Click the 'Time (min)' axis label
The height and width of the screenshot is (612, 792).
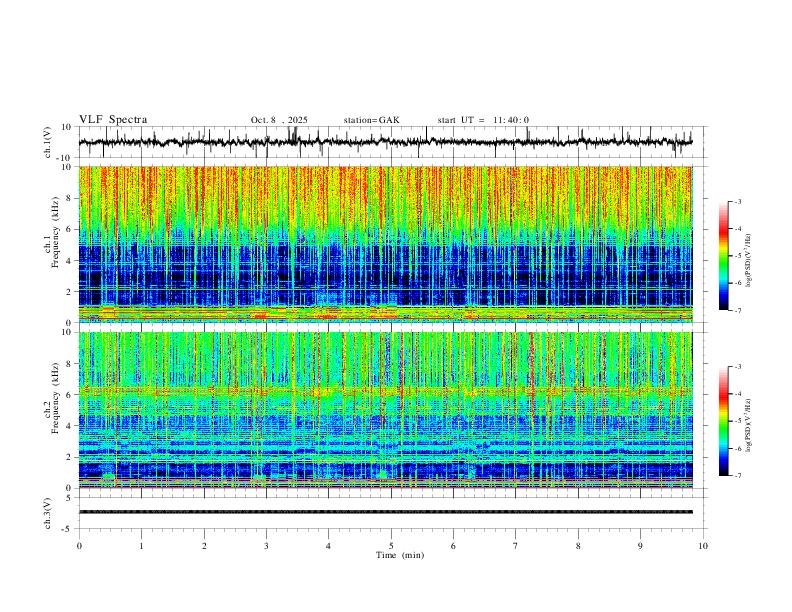[400, 555]
